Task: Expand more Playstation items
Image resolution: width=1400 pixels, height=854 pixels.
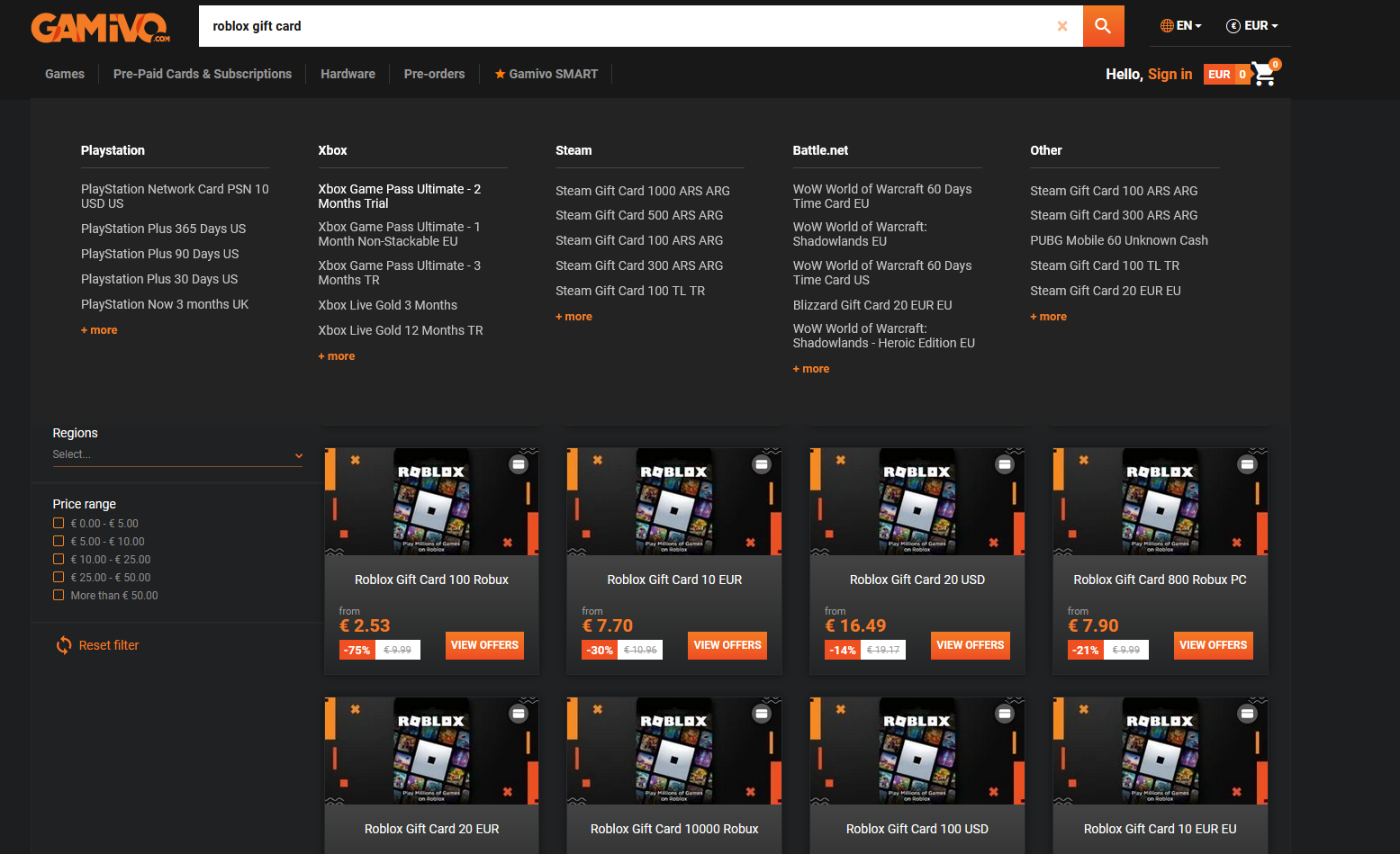Action: (x=99, y=330)
